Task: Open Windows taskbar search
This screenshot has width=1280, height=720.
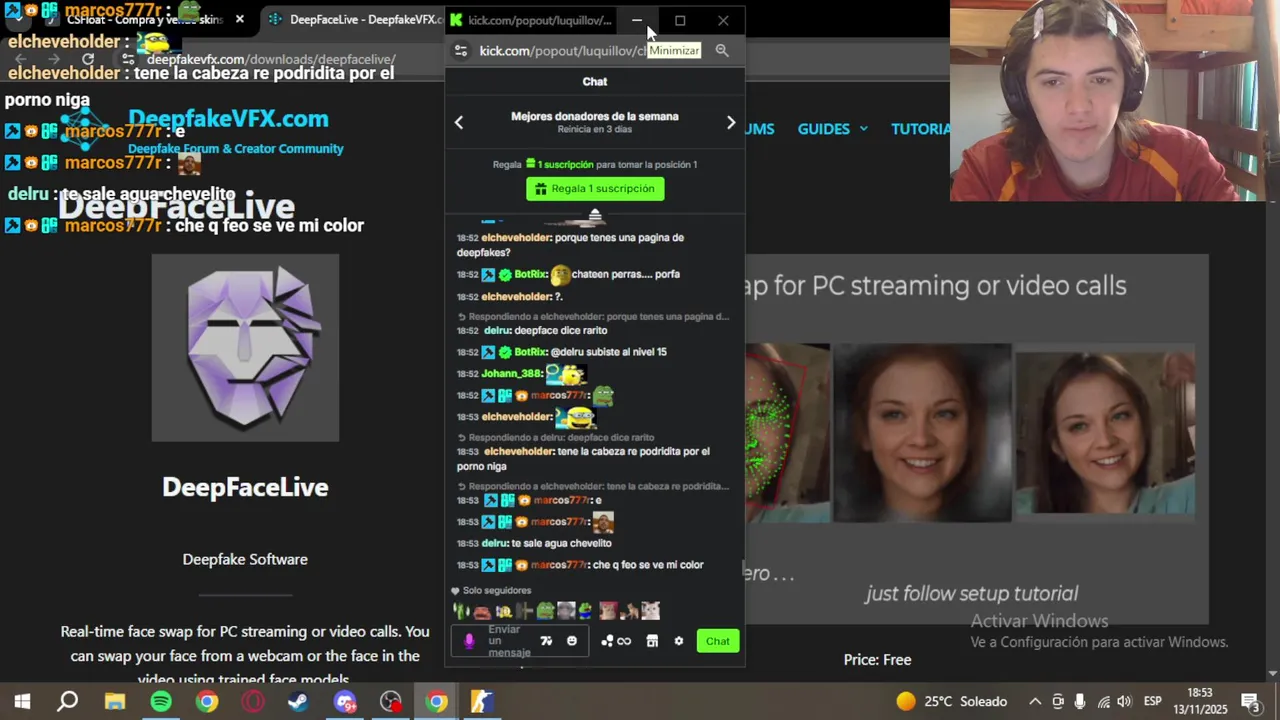Action: (x=68, y=702)
